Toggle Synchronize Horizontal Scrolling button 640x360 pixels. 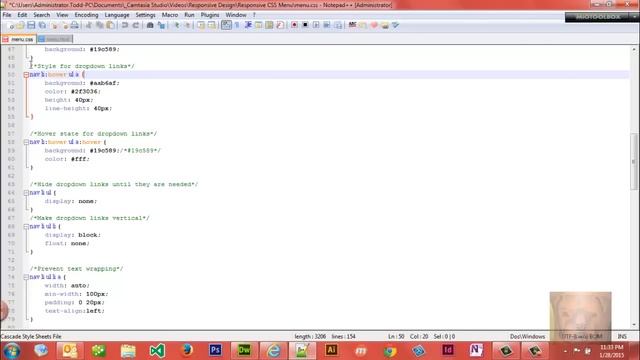coord(212,25)
